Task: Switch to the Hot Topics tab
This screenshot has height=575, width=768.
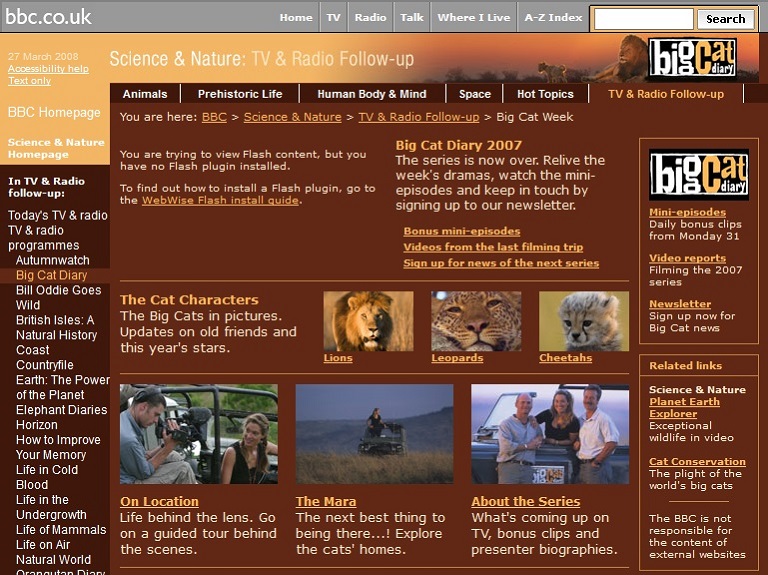Action: (545, 94)
